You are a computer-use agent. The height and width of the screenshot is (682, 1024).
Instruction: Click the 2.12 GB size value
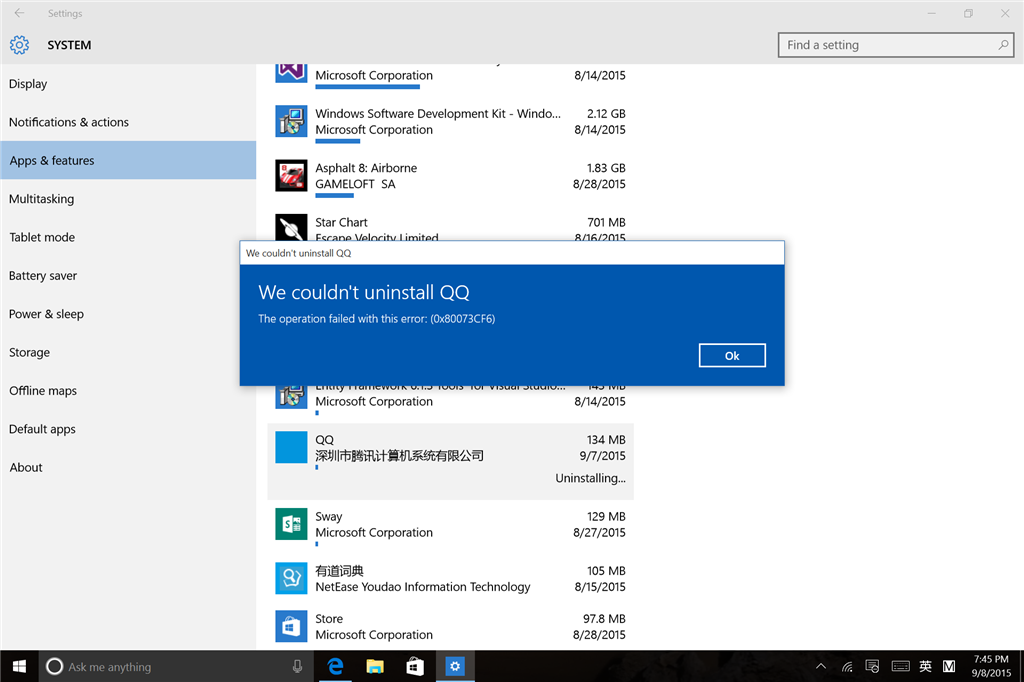tap(606, 114)
